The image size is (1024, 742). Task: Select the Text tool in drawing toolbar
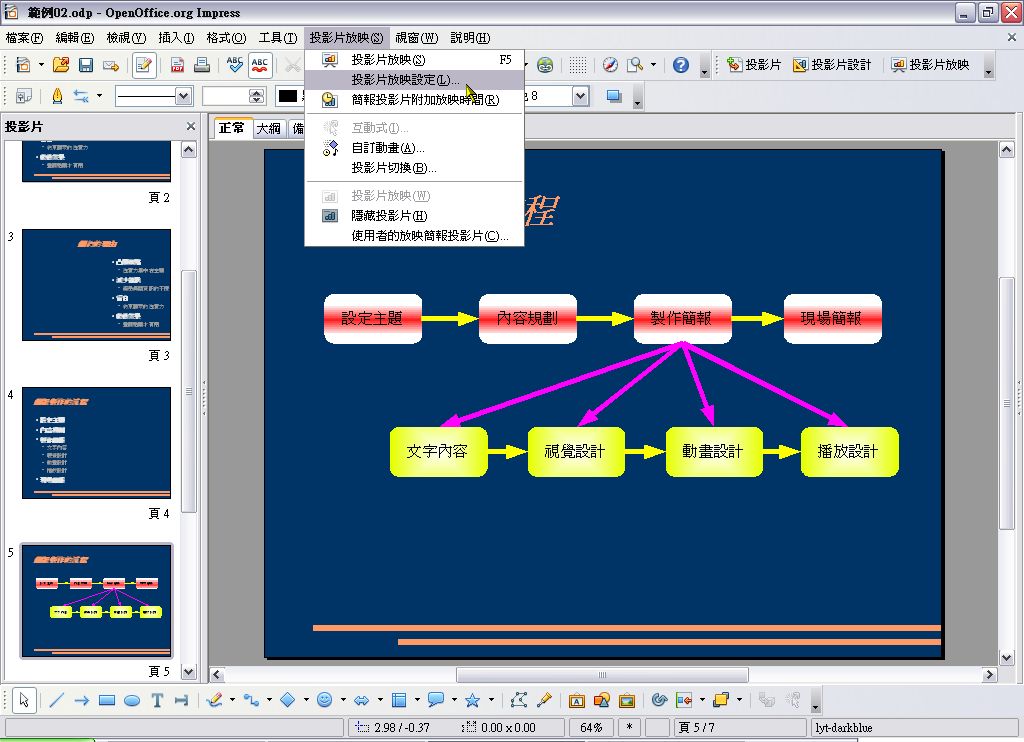point(157,700)
